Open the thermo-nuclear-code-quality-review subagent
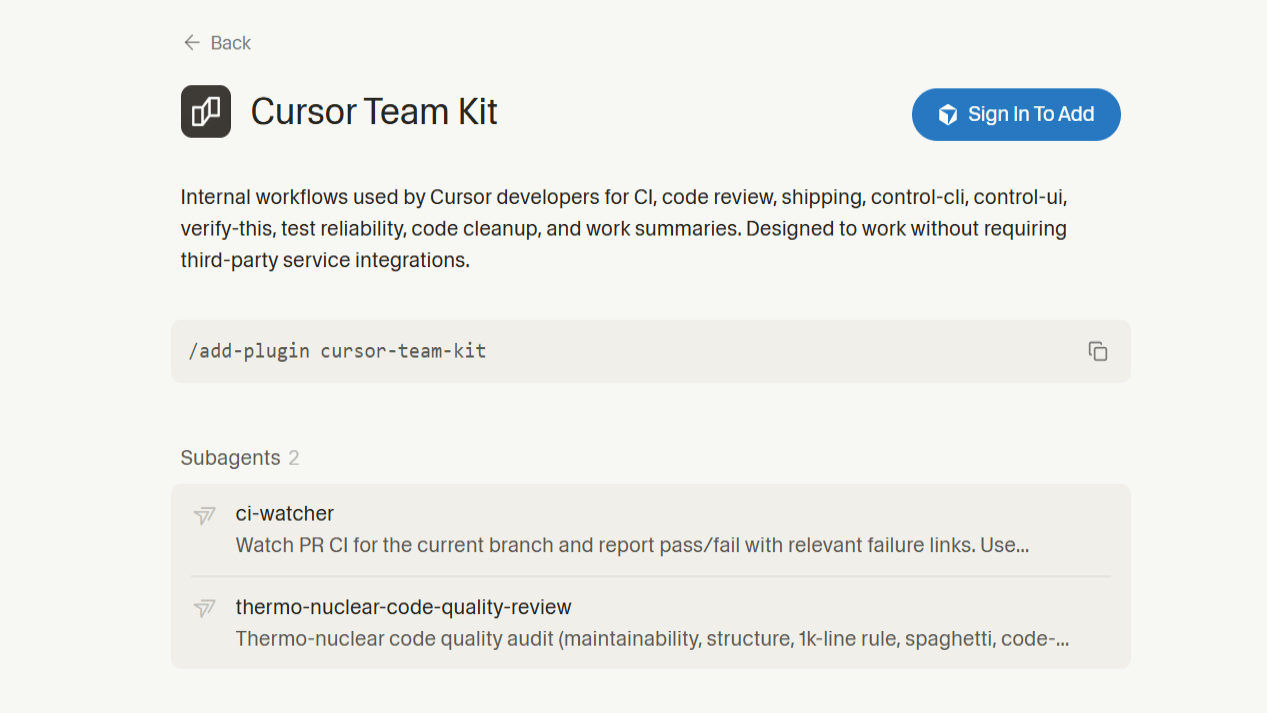 click(x=651, y=622)
